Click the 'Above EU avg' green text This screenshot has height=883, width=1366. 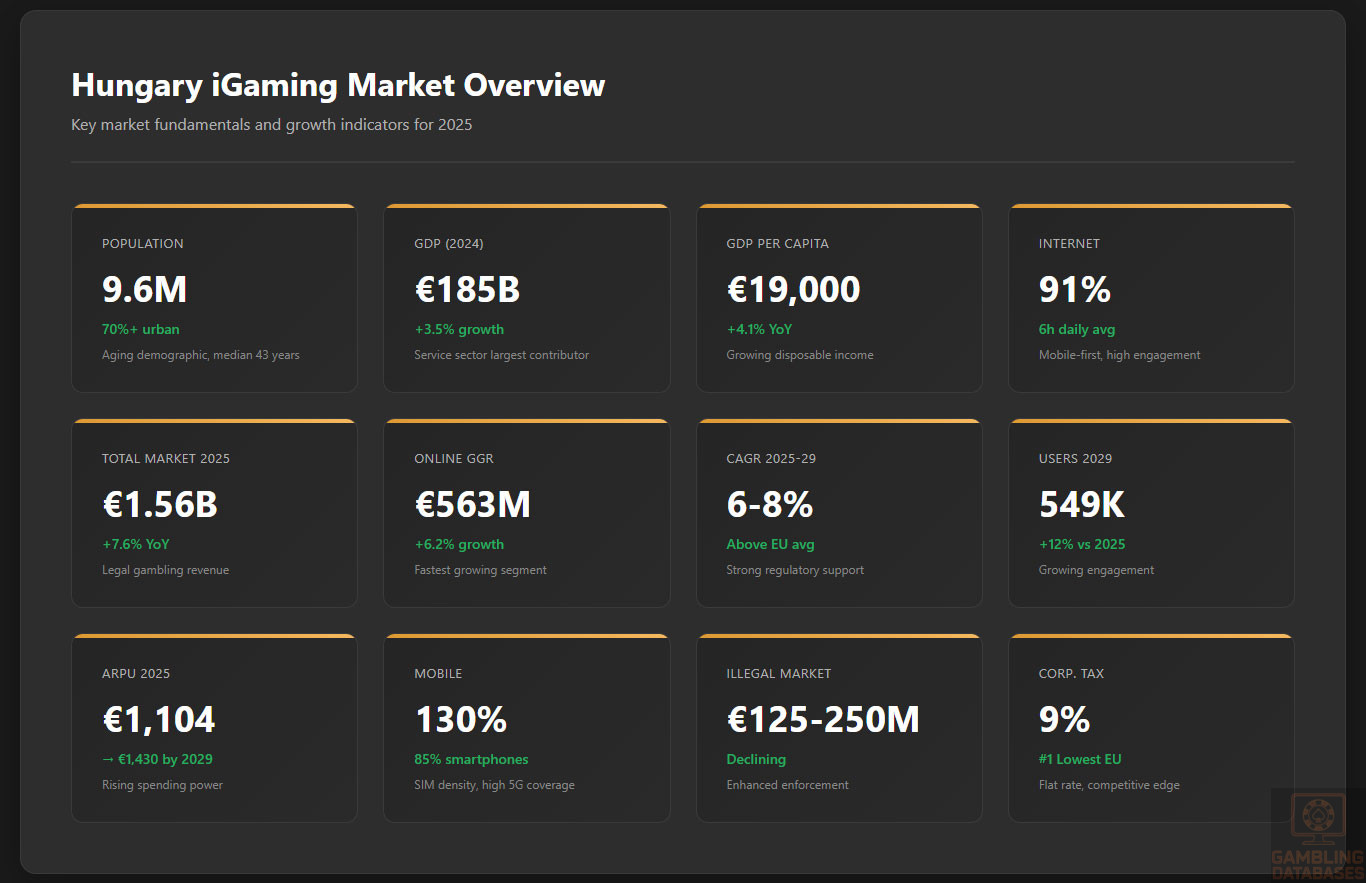(770, 544)
